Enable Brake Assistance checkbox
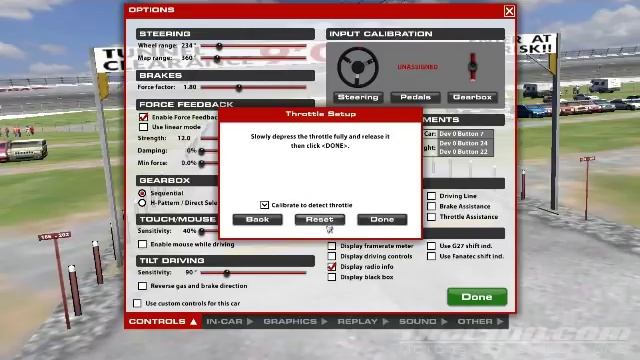The width and height of the screenshot is (640, 360). point(431,206)
